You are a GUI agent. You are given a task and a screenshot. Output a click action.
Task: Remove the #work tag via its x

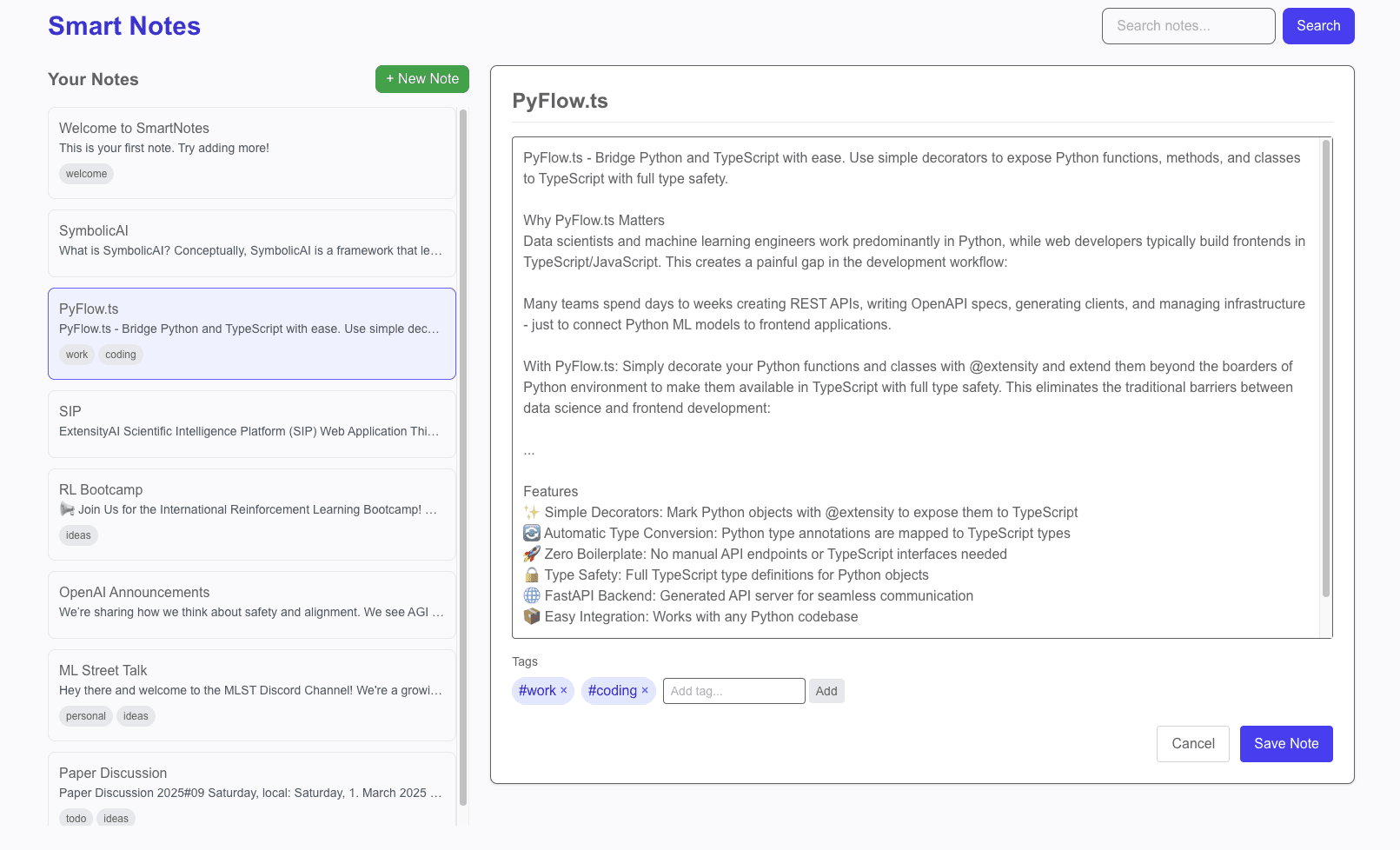point(563,691)
